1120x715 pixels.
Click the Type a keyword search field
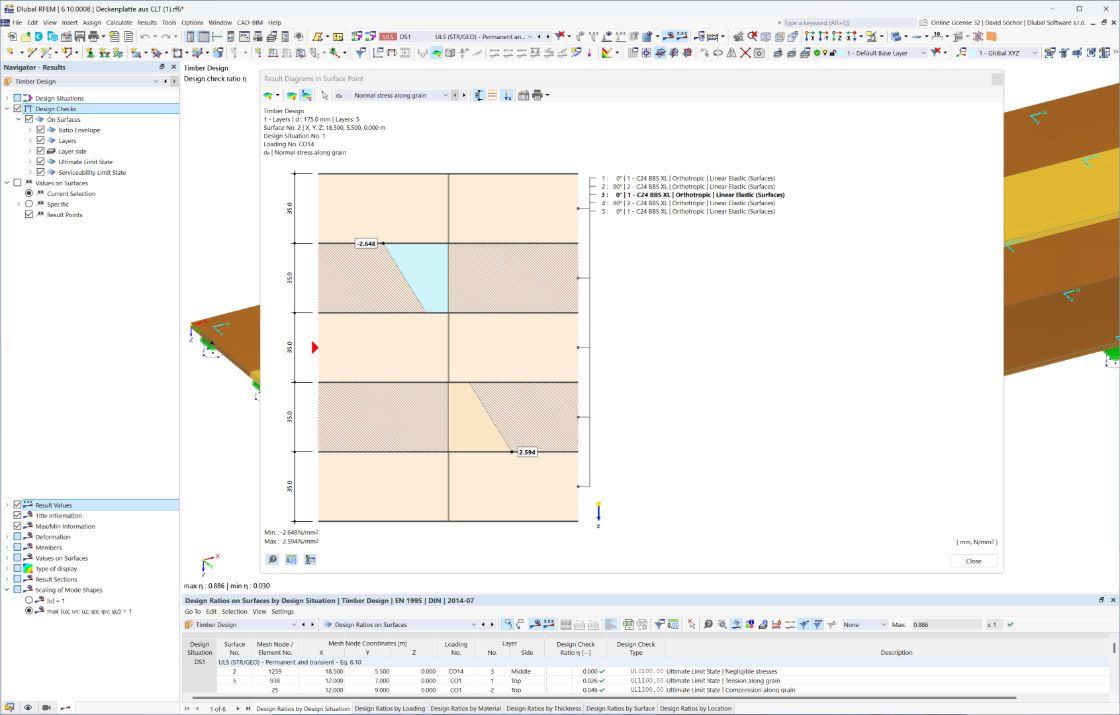coord(849,23)
